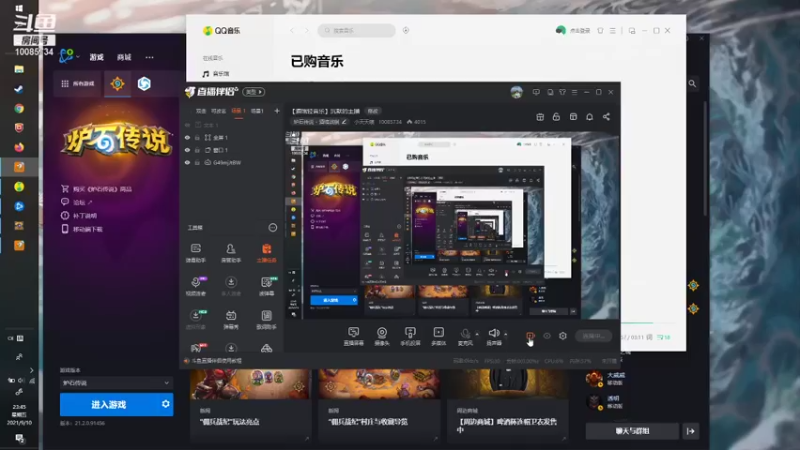The image size is (800, 450).
Task: Open Chrome from the vertical taskbar
Action: [19, 108]
